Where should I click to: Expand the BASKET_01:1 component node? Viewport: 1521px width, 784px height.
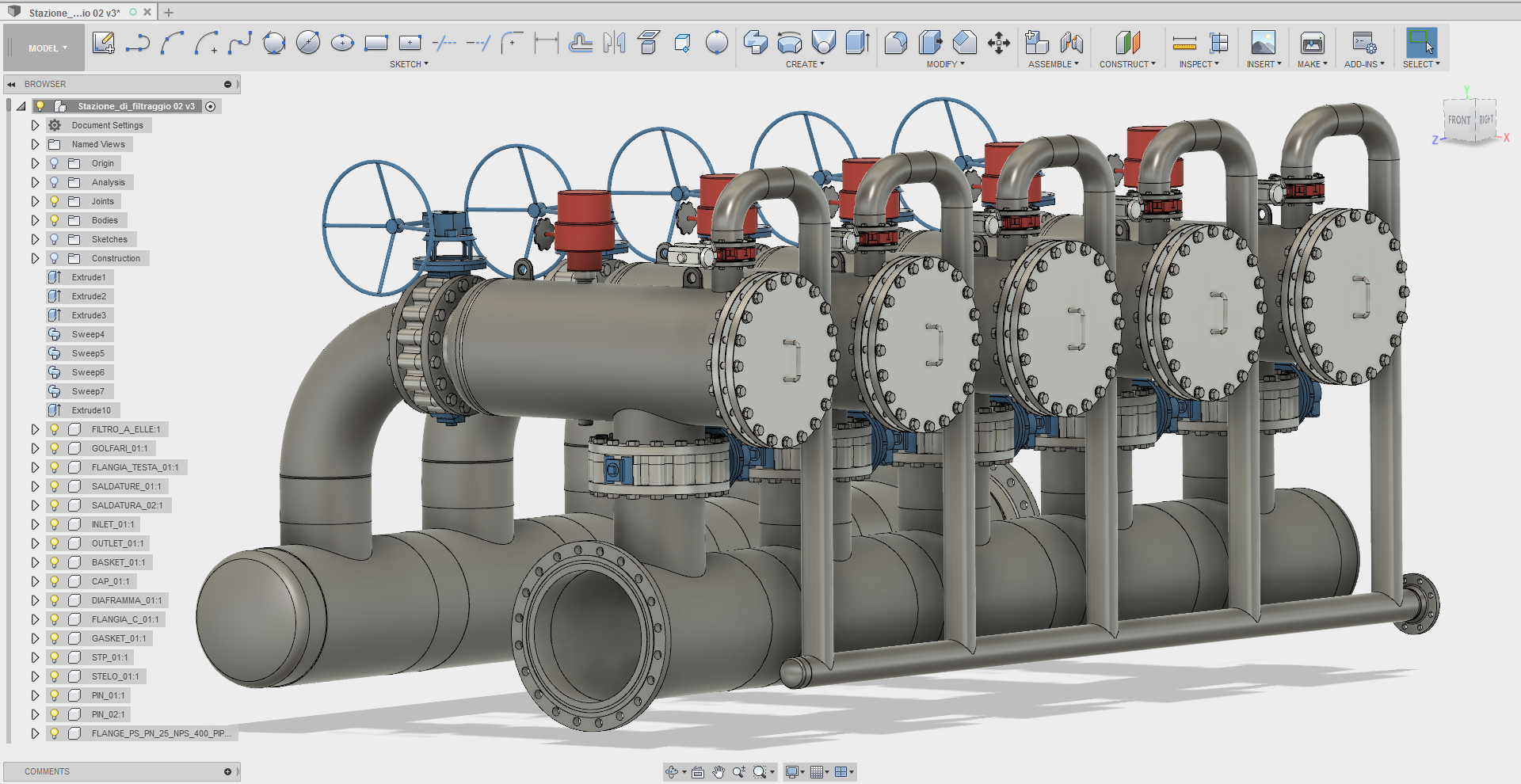tap(35, 562)
